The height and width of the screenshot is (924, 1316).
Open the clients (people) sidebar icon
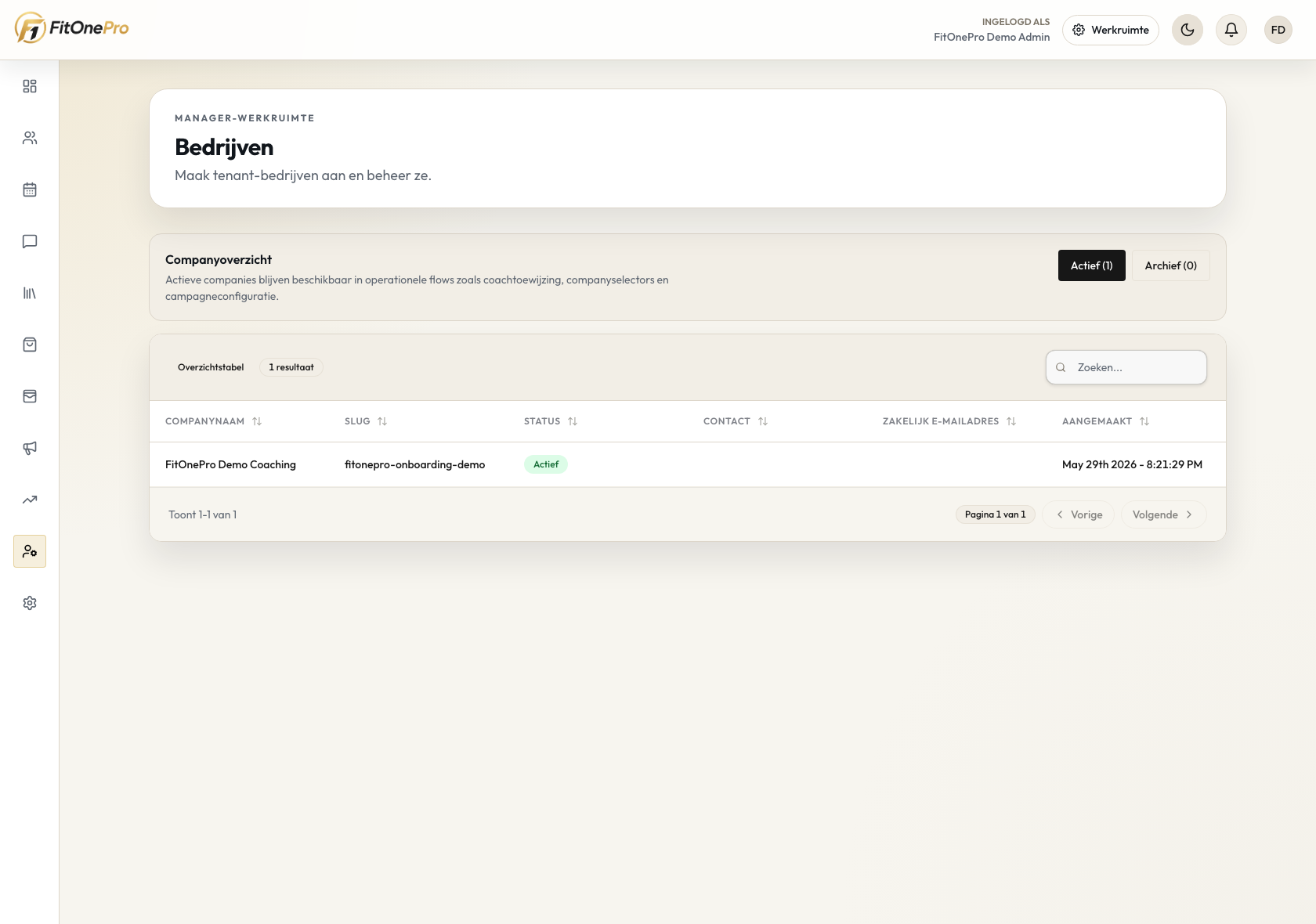(30, 138)
